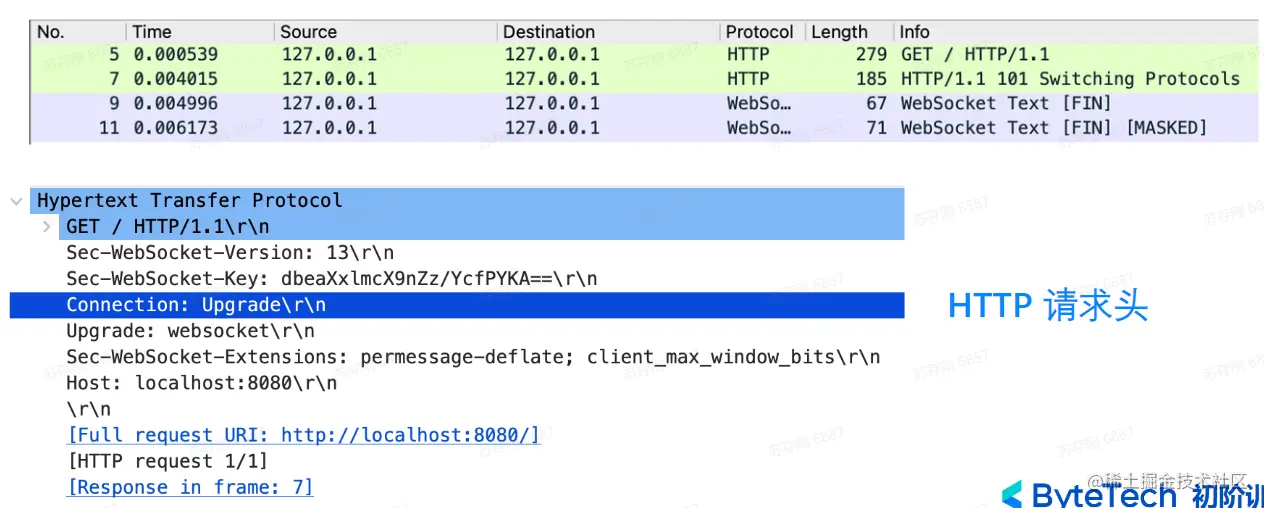Image resolution: width=1264 pixels, height=508 pixels.
Task: Click the Source column header
Action: [308, 32]
